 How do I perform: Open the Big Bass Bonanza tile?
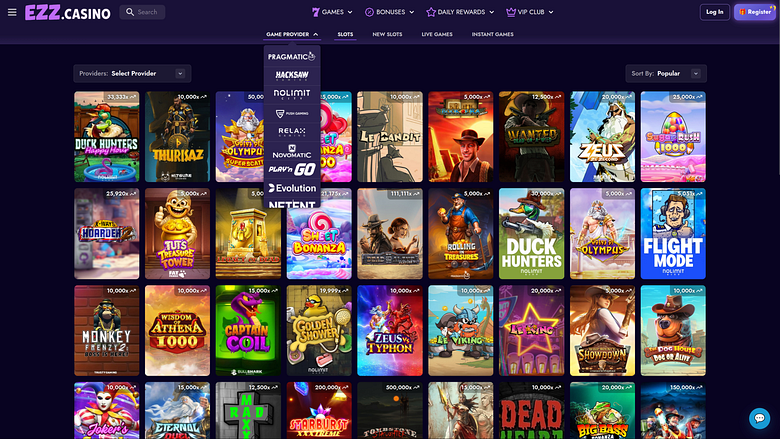pyautogui.click(x=602, y=411)
